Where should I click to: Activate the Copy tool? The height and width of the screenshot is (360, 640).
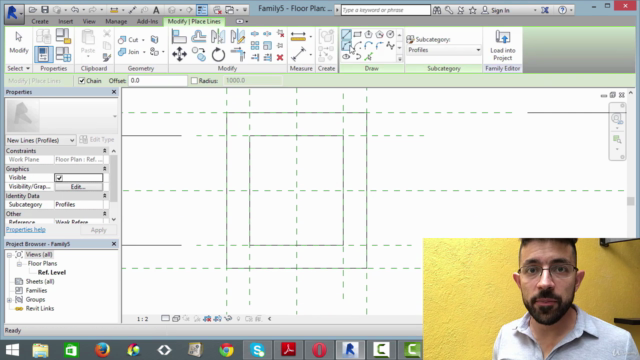pyautogui.click(x=199, y=54)
